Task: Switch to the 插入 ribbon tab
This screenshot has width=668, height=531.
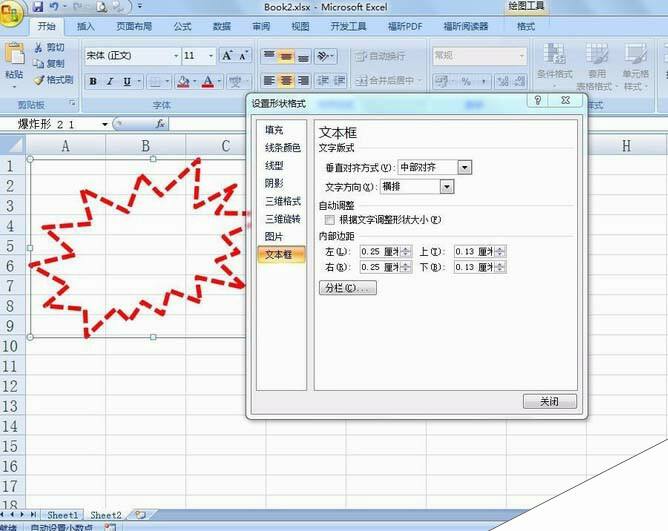Action: coord(86,26)
